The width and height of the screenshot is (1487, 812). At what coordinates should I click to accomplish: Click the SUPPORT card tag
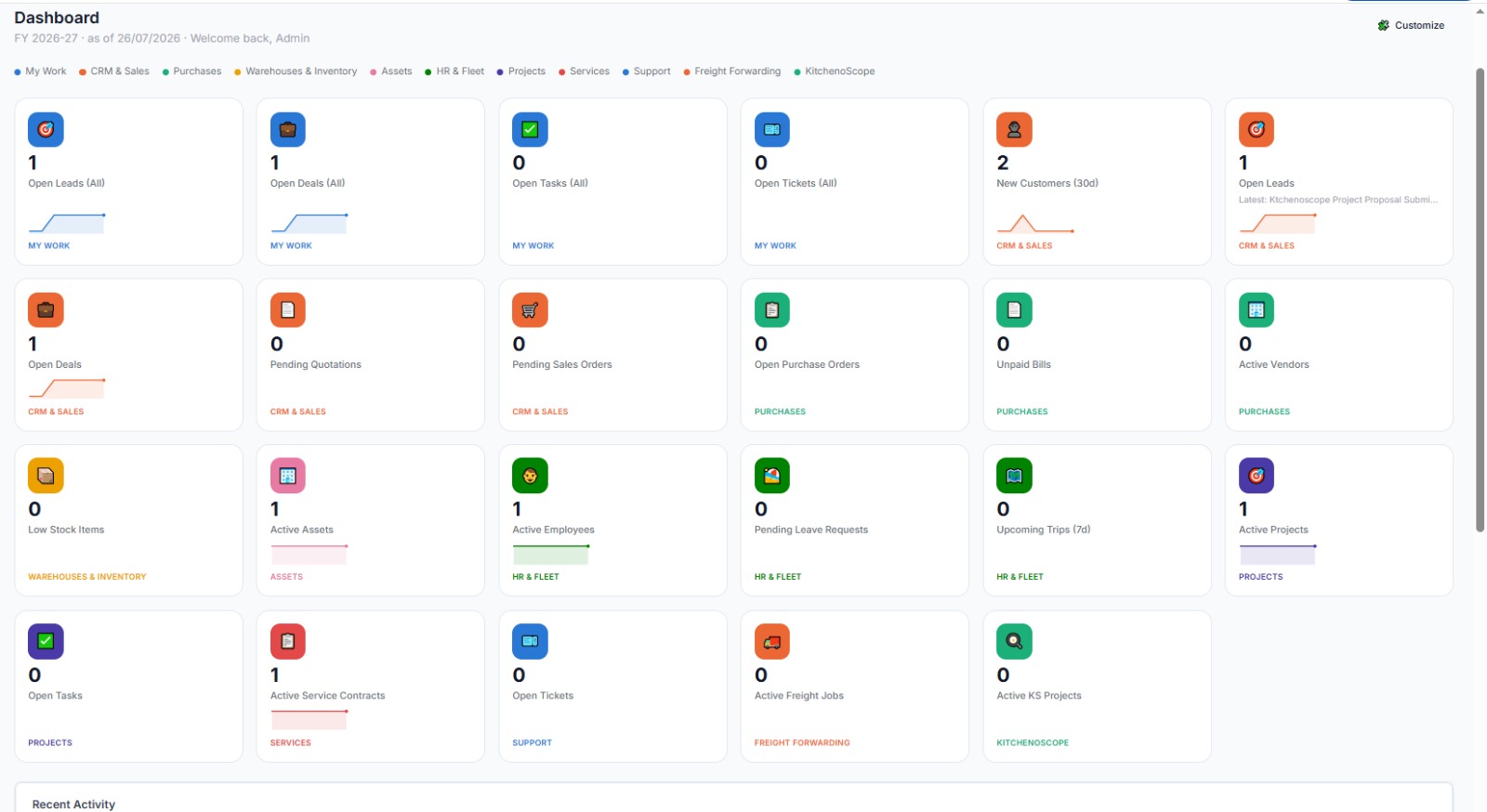(x=533, y=743)
